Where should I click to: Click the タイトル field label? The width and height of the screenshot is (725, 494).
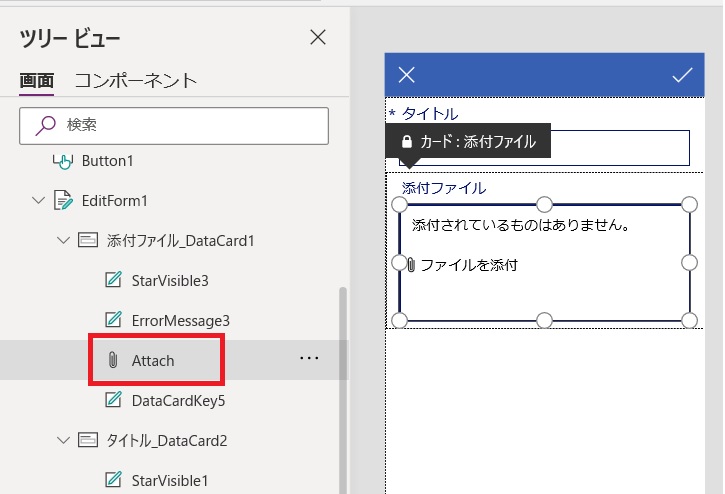(430, 114)
